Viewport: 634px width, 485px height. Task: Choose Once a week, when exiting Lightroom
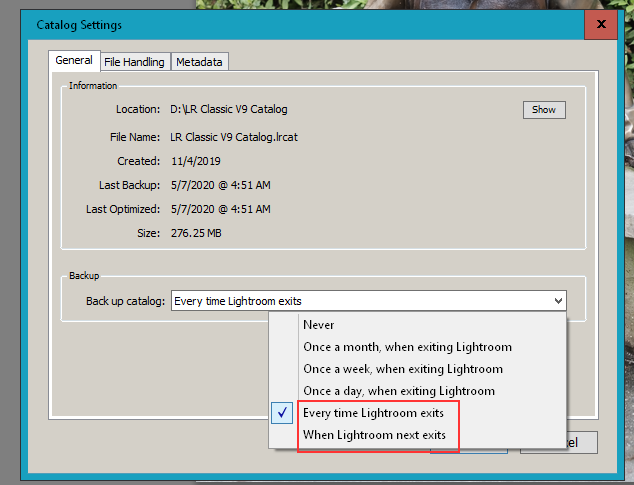tap(418, 369)
